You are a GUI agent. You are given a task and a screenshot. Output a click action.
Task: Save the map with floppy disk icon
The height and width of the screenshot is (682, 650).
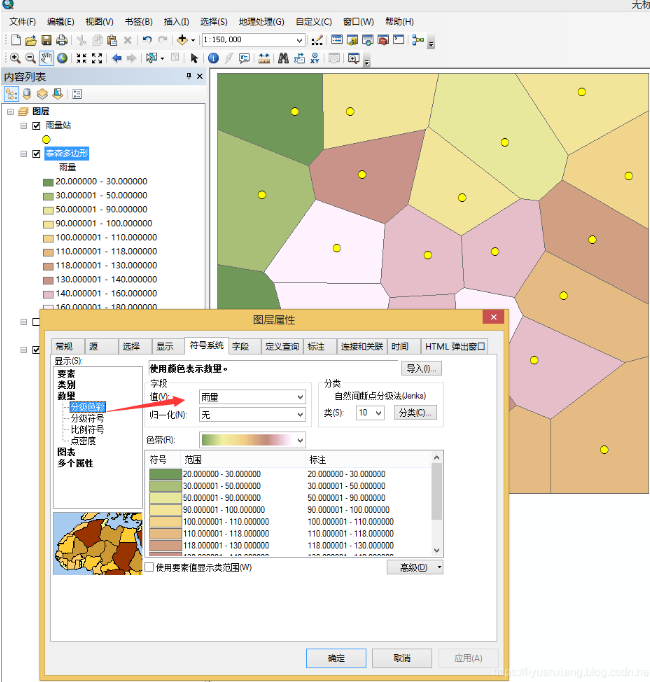pyautogui.click(x=47, y=40)
